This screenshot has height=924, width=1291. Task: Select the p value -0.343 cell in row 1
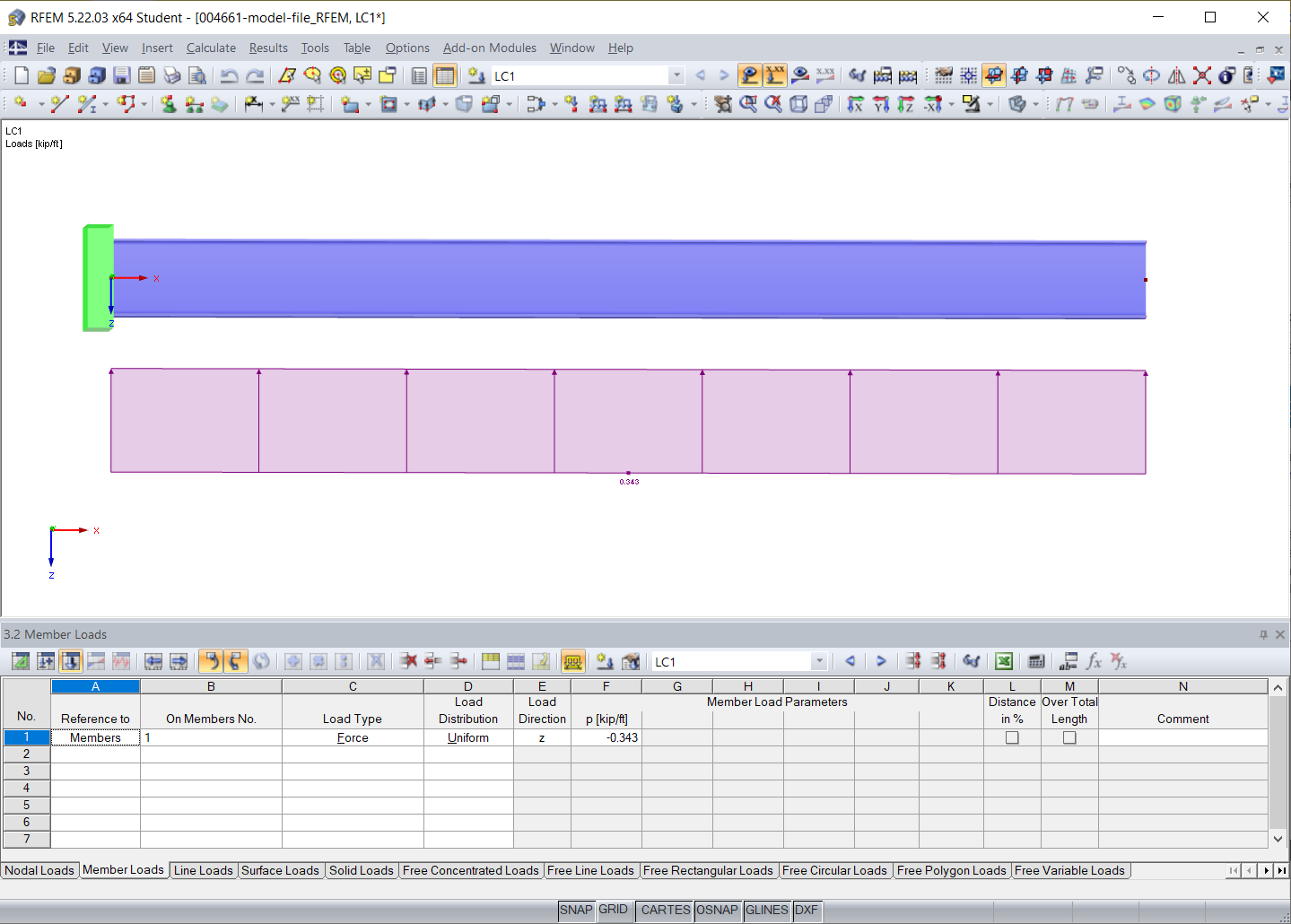click(606, 737)
